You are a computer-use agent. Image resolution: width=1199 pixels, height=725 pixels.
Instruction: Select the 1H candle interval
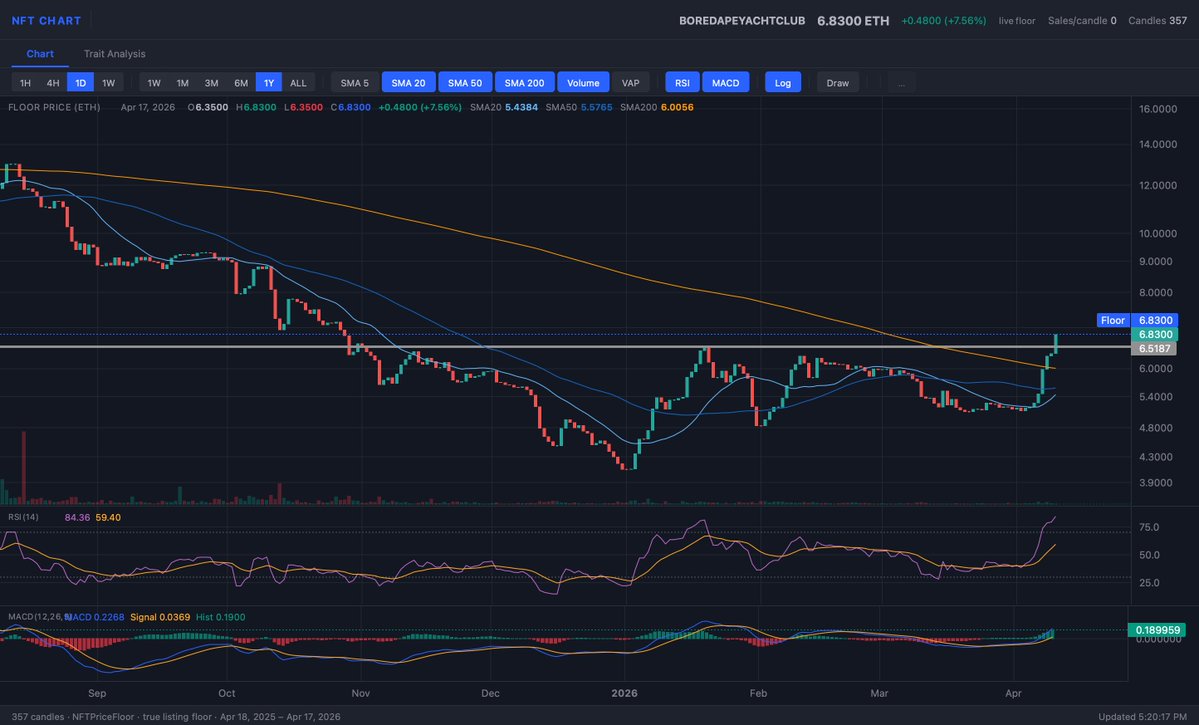(25, 83)
